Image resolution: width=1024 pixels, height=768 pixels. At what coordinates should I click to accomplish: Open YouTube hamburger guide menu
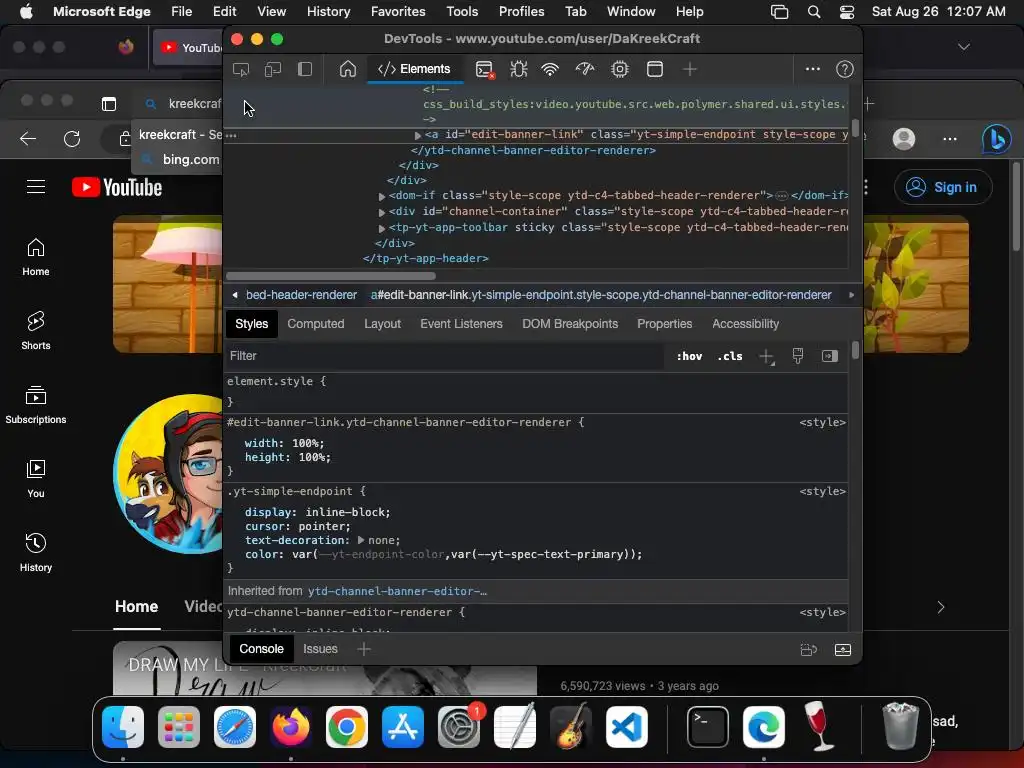(x=36, y=187)
